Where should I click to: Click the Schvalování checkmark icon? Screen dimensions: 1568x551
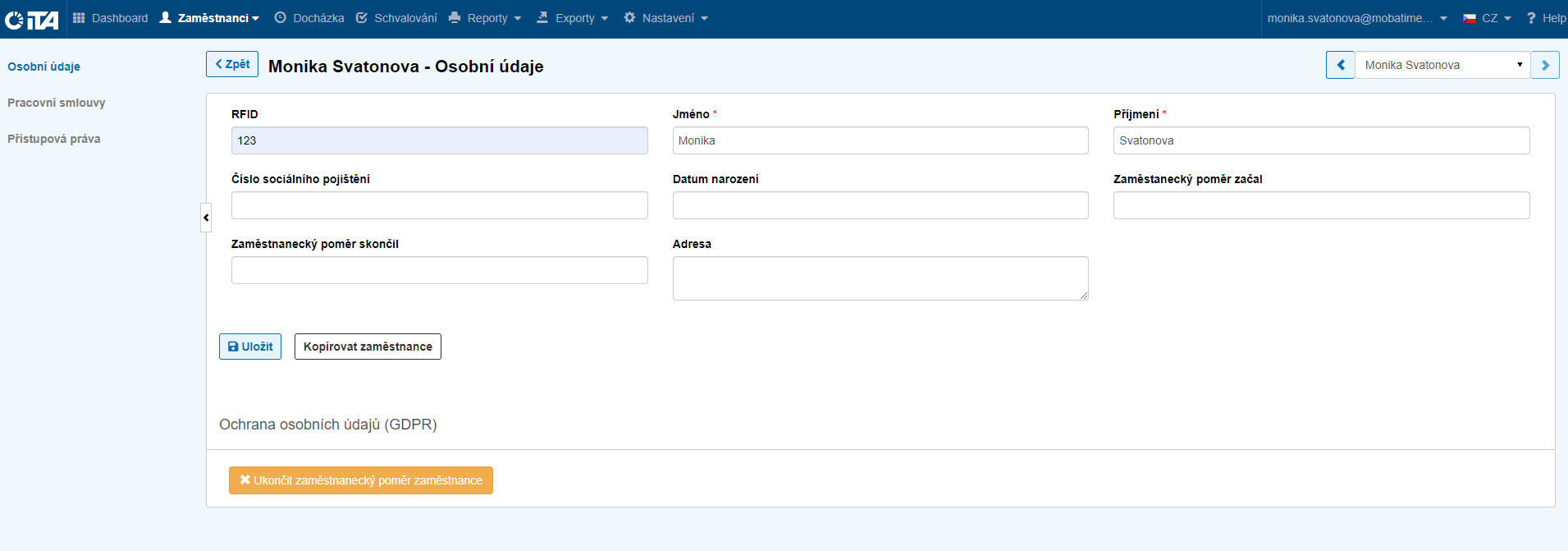[x=362, y=18]
